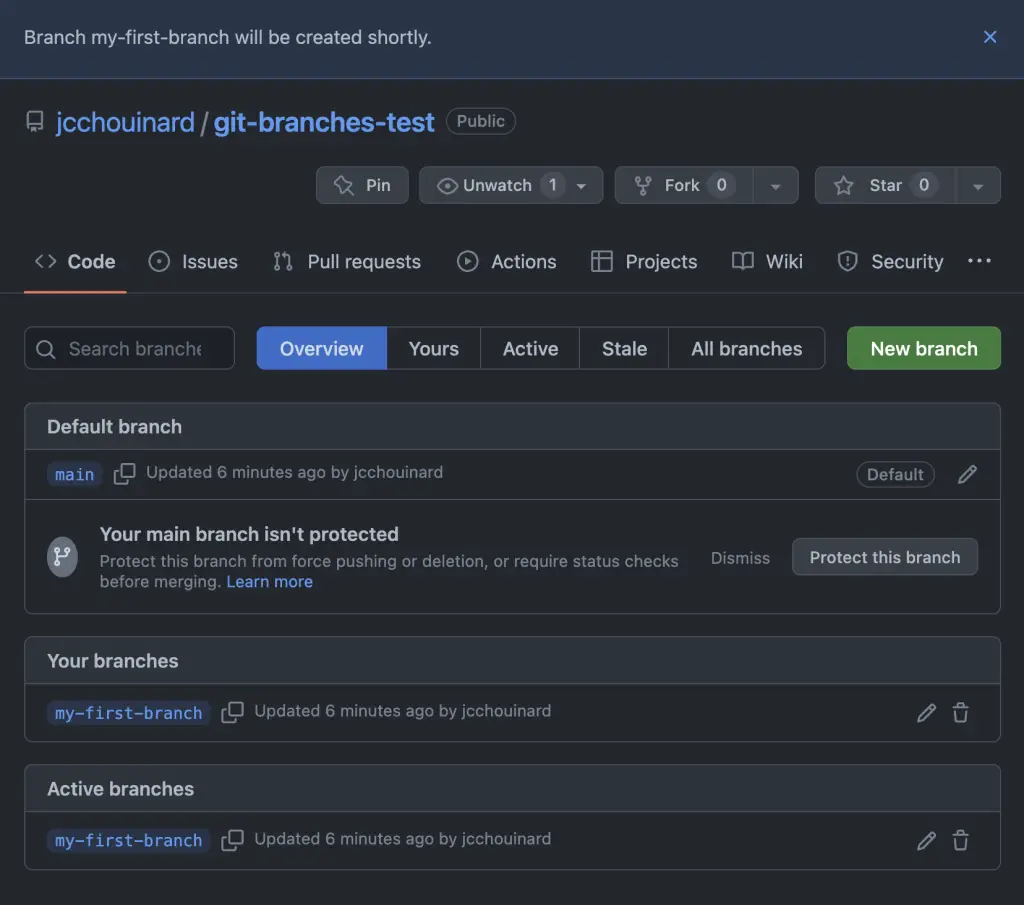The width and height of the screenshot is (1024, 905).
Task: Select the Overview branch filter
Action: (321, 349)
